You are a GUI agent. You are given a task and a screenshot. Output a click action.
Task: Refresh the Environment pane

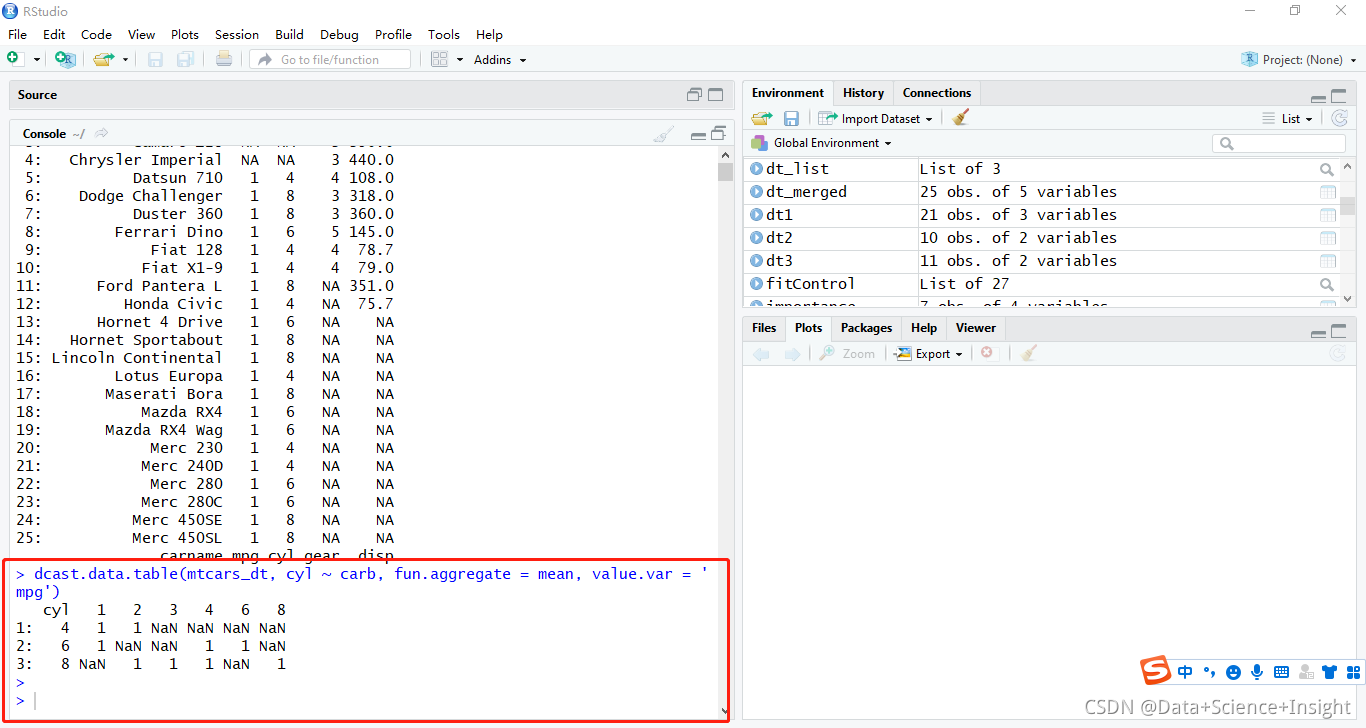(x=1340, y=117)
